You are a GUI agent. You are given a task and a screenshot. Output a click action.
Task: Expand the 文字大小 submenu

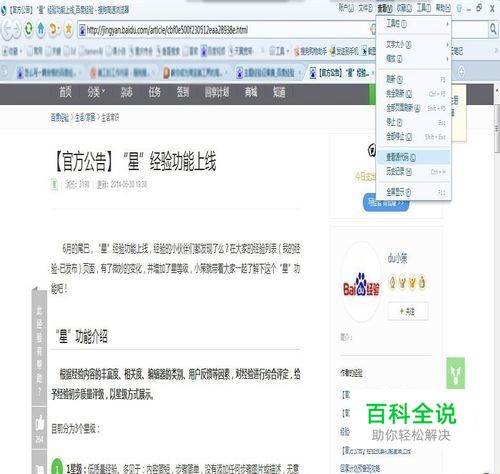413,44
